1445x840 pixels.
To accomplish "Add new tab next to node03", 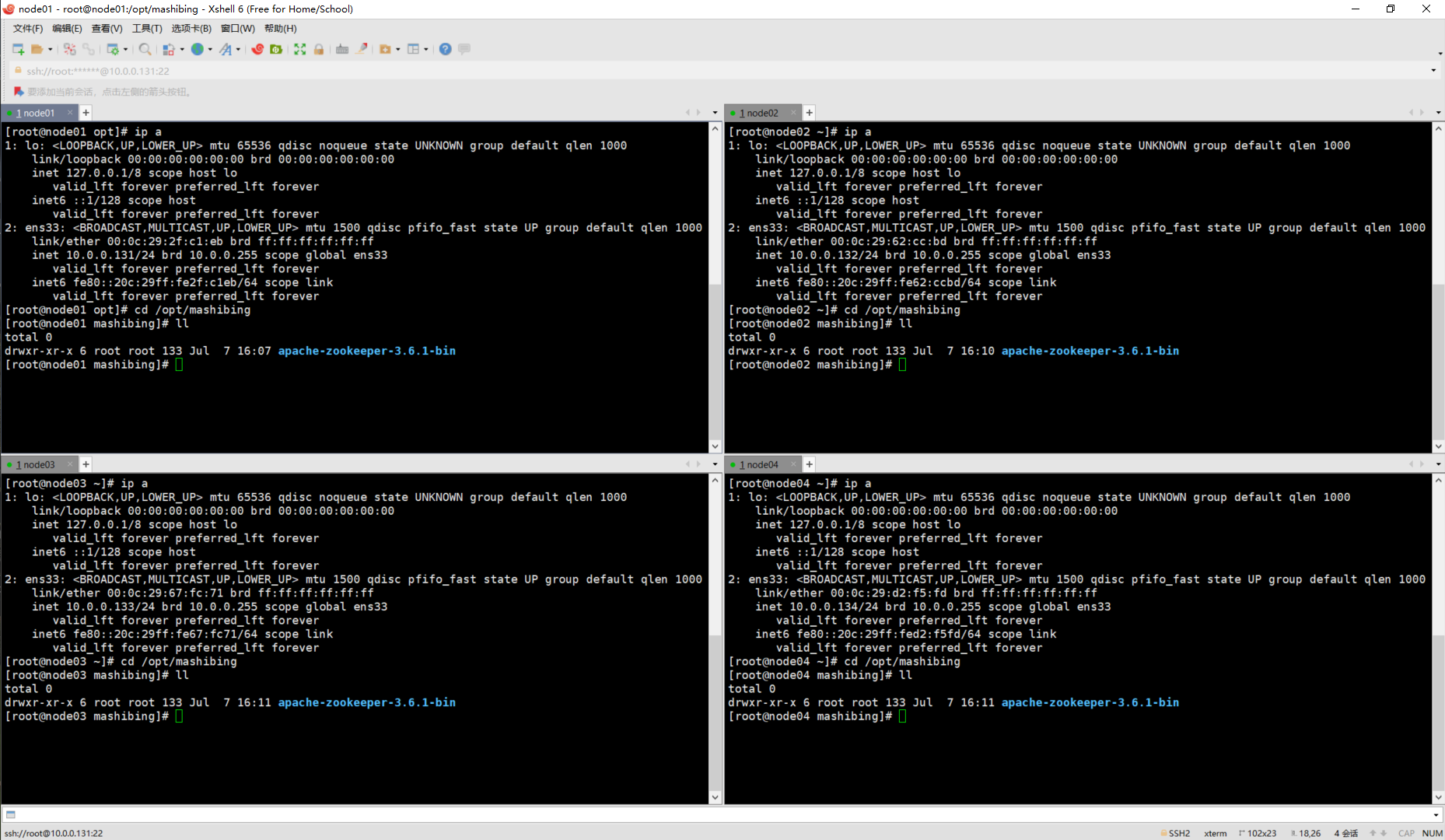I will coord(86,464).
